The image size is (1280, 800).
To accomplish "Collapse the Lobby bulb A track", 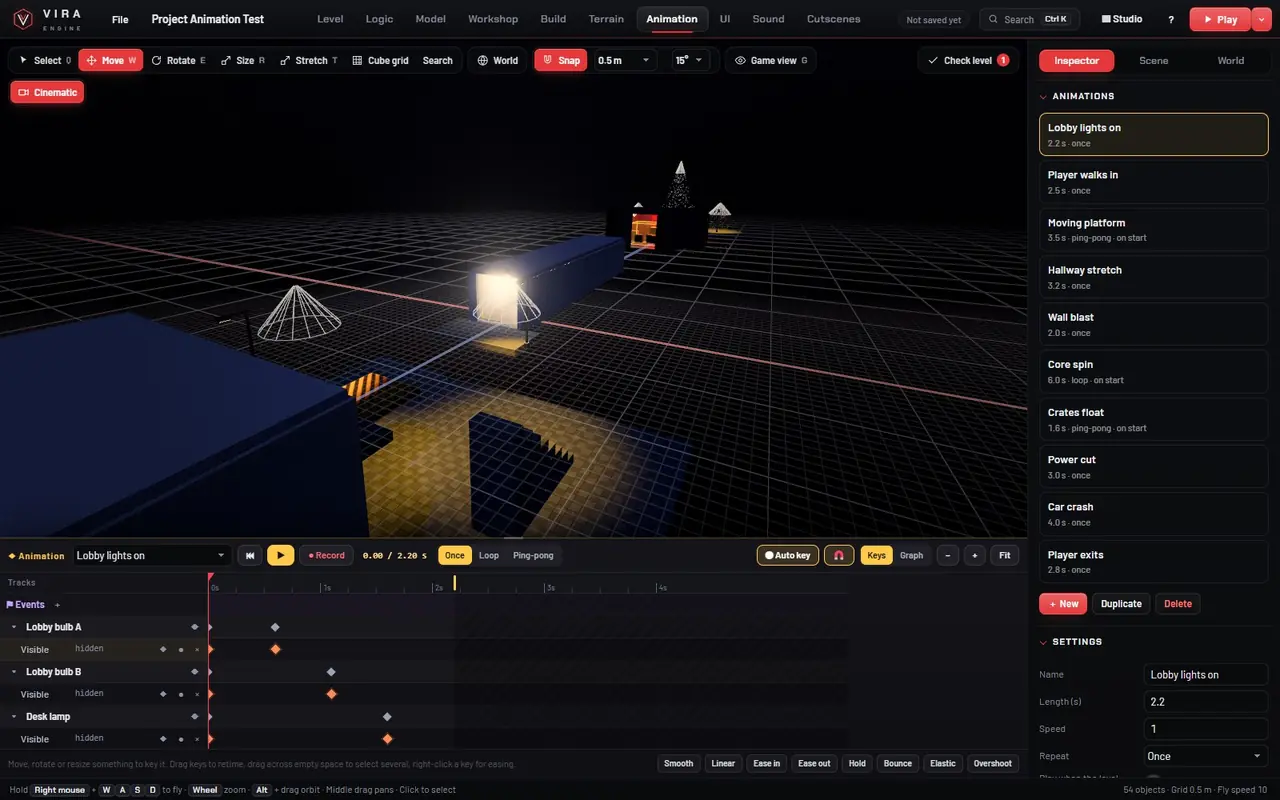I will (x=14, y=627).
